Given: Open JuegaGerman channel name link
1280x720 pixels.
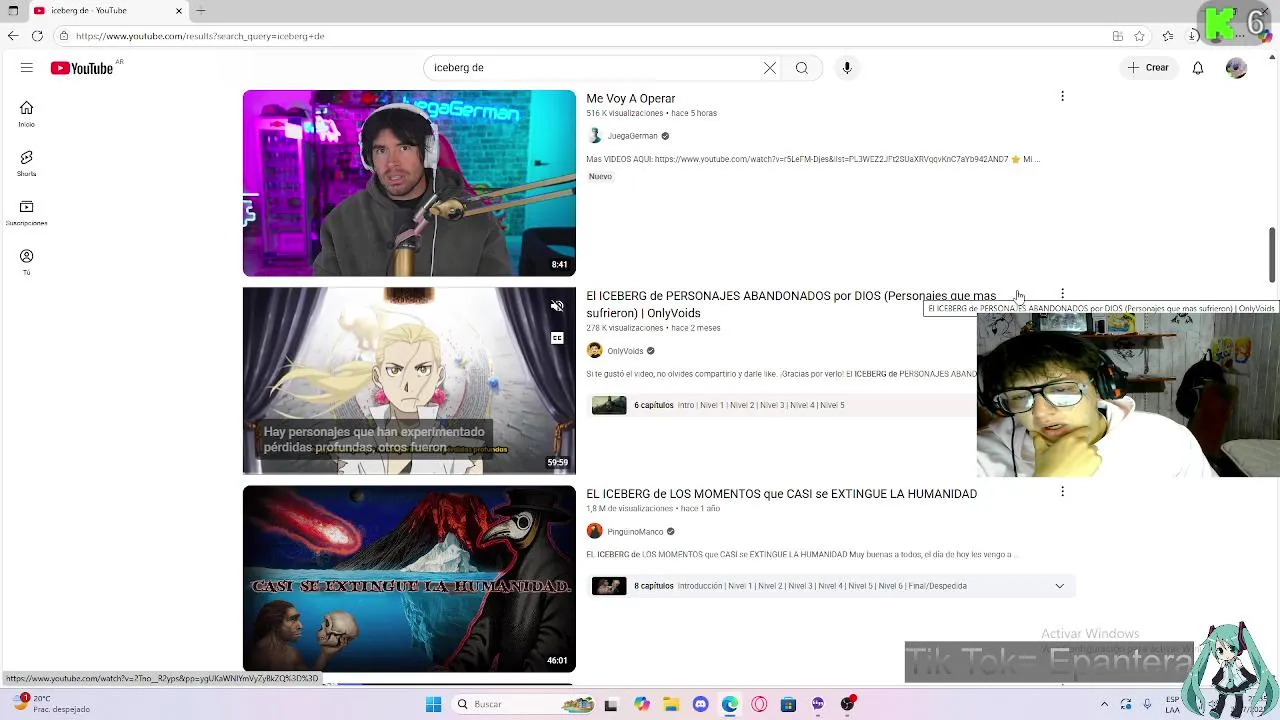Looking at the screenshot, I should [x=632, y=136].
